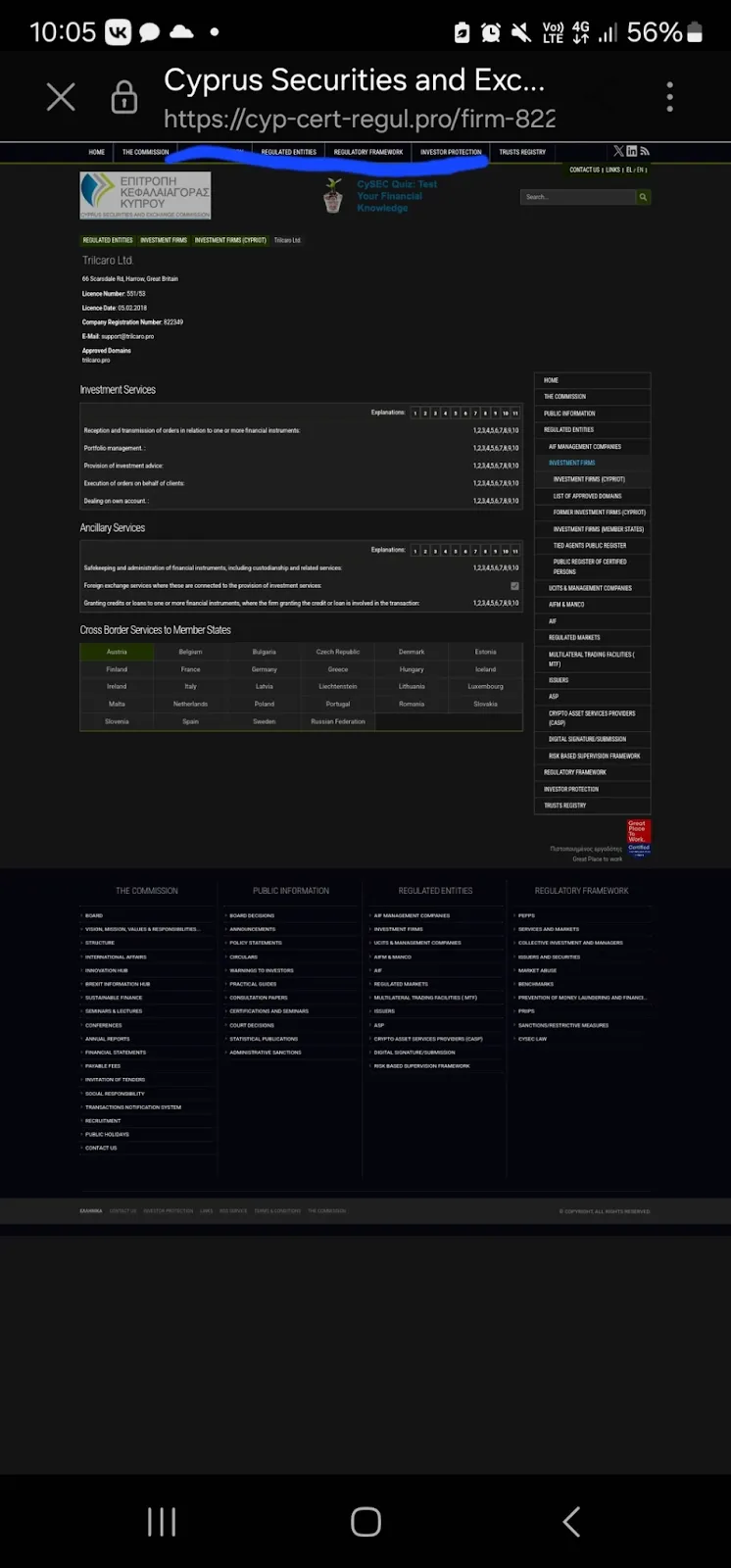Select Austria in cross border table
The width and height of the screenshot is (731, 1568).
coord(117,652)
